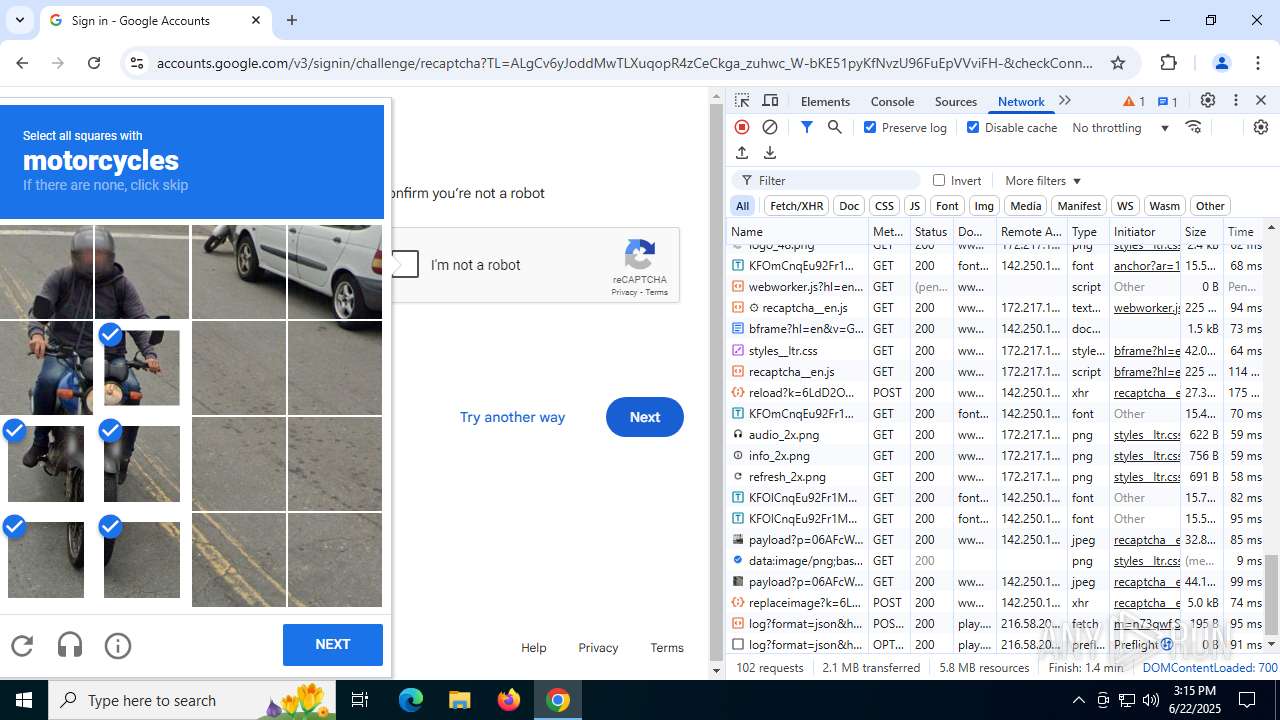The width and height of the screenshot is (1280, 720).
Task: Reload the captcha challenge
Action: coord(22,646)
